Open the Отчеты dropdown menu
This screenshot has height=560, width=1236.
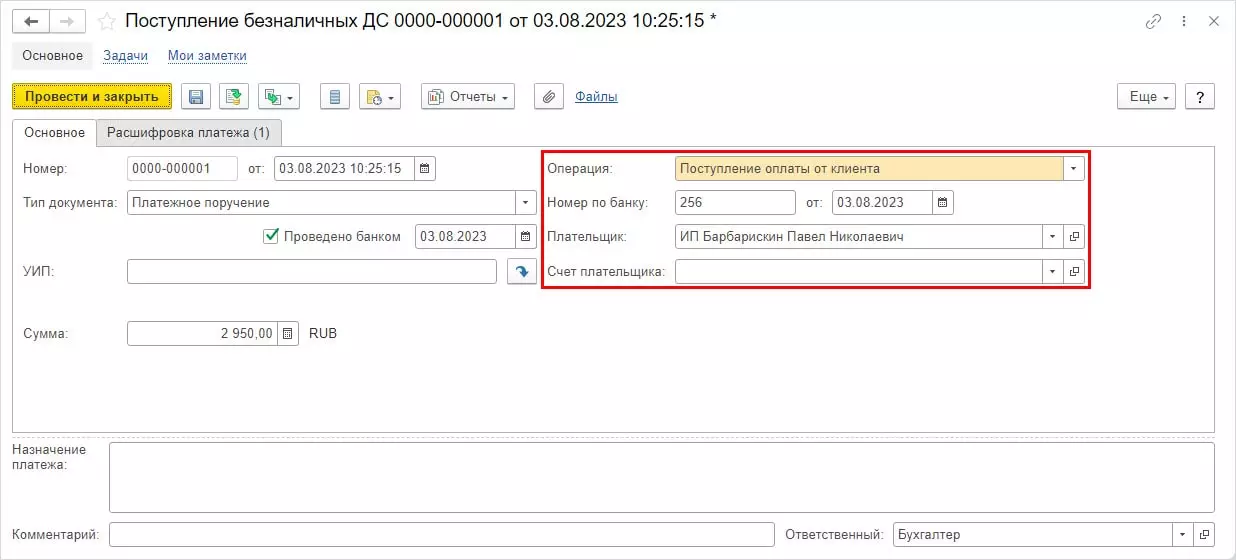[468, 97]
